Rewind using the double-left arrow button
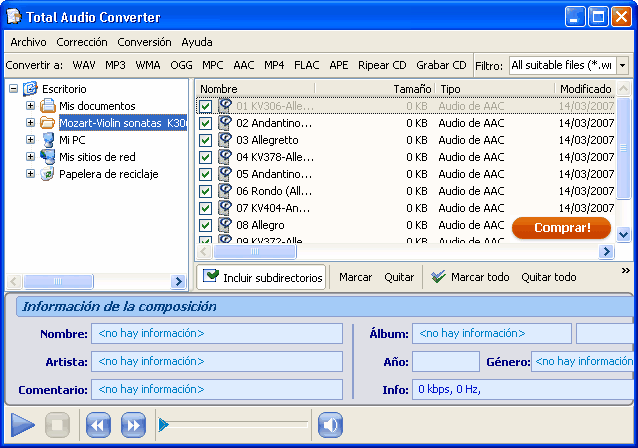638x448 pixels. 98,425
